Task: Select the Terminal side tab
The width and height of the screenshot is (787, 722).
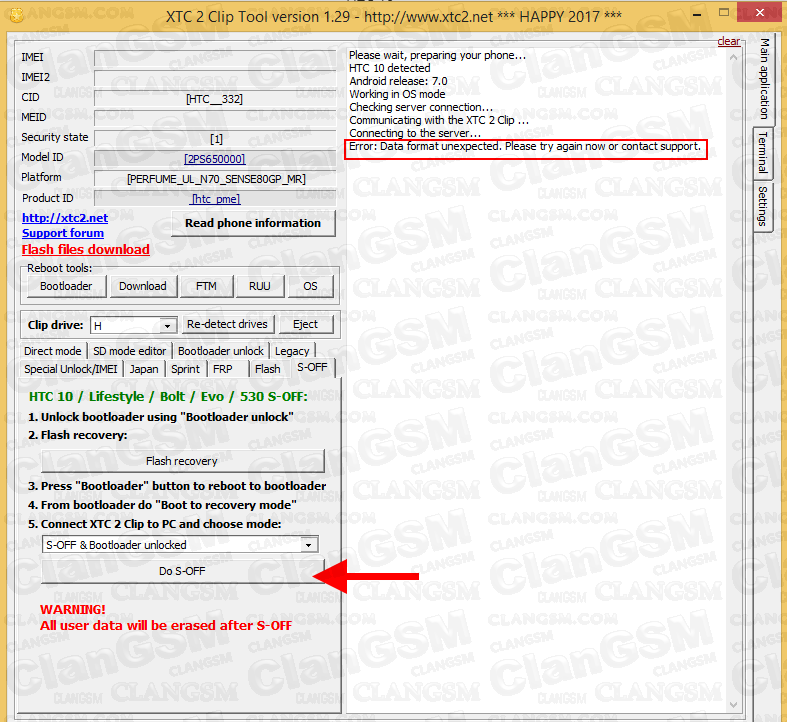Action: point(763,153)
